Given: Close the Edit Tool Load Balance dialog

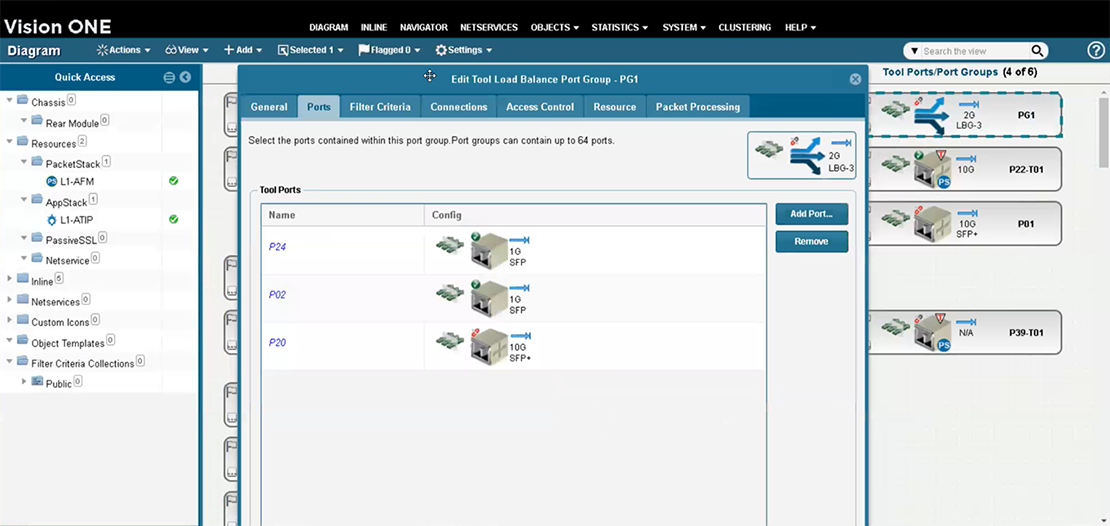Looking at the screenshot, I should click(855, 79).
